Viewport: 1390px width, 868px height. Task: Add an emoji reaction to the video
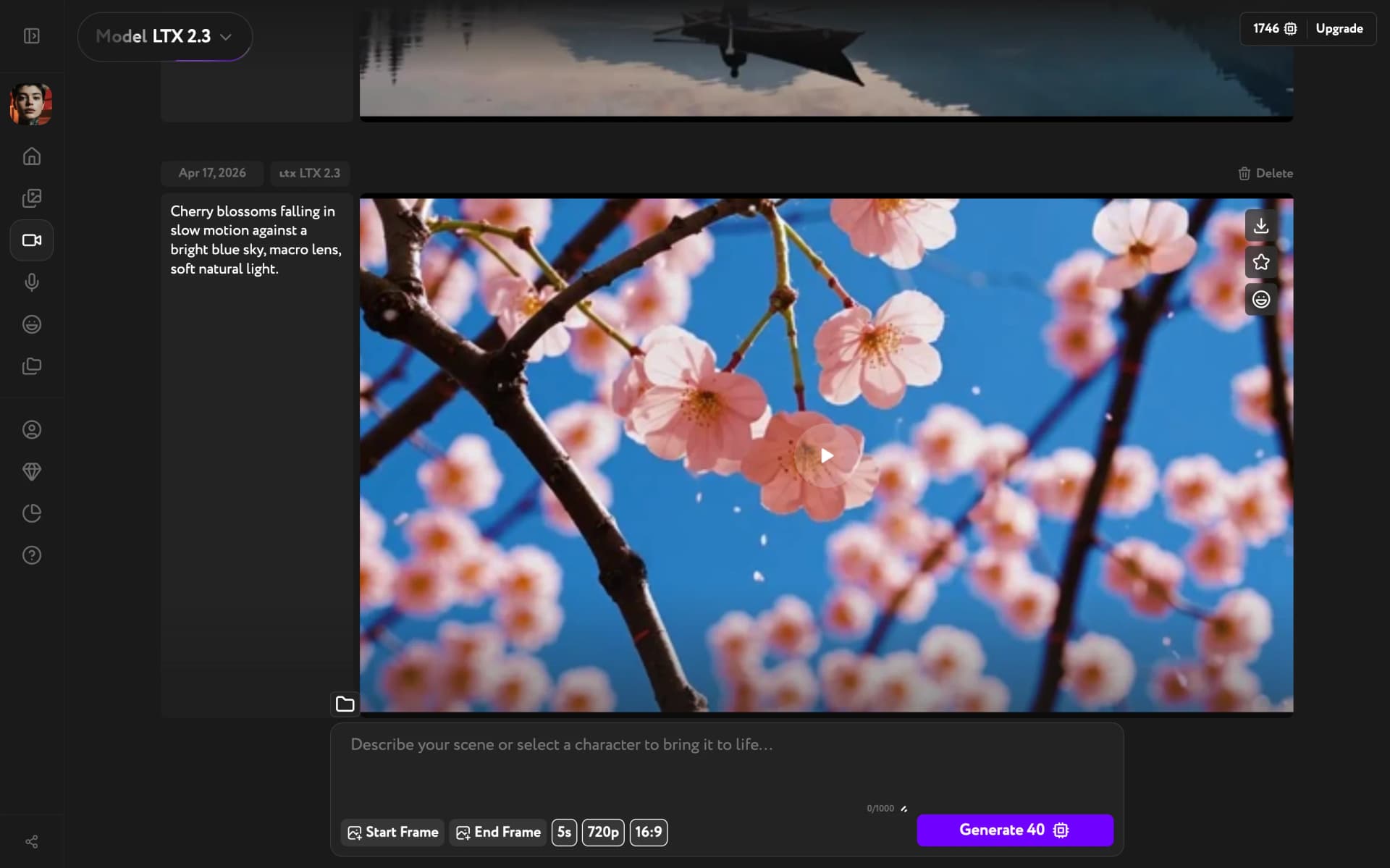tap(1260, 299)
